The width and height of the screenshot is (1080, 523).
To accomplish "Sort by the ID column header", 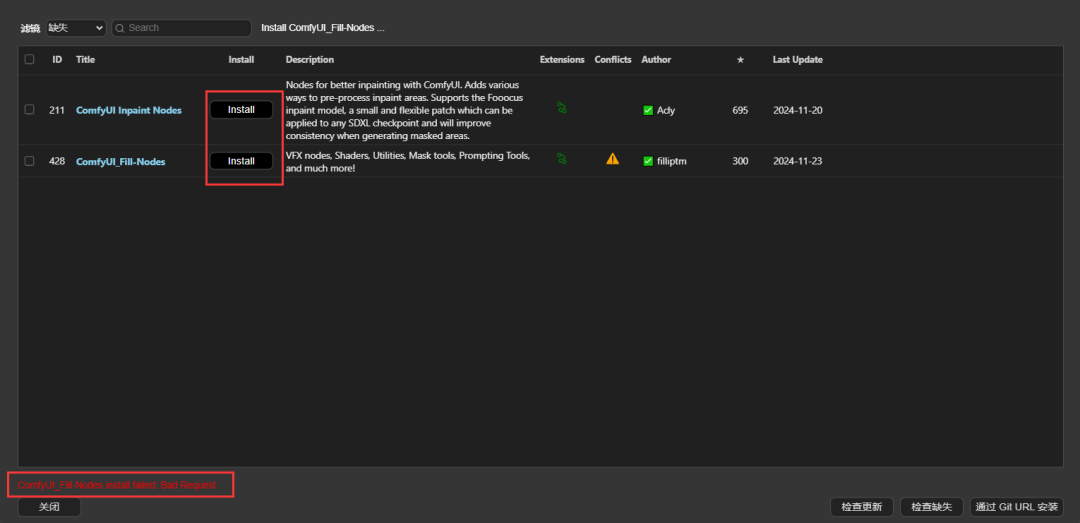I will pyautogui.click(x=57, y=60).
